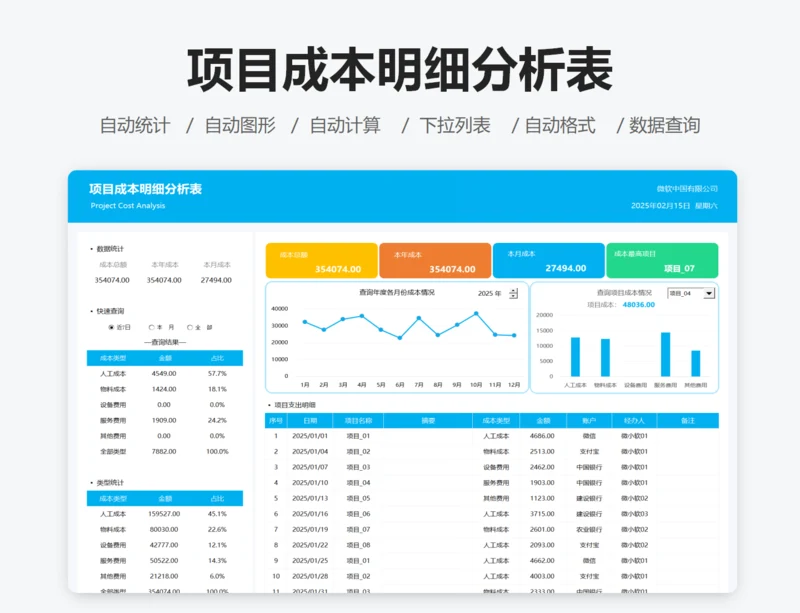Screen dimensions: 800x613
Task: Click the 微软中国有限公司 company name
Action: (687, 188)
